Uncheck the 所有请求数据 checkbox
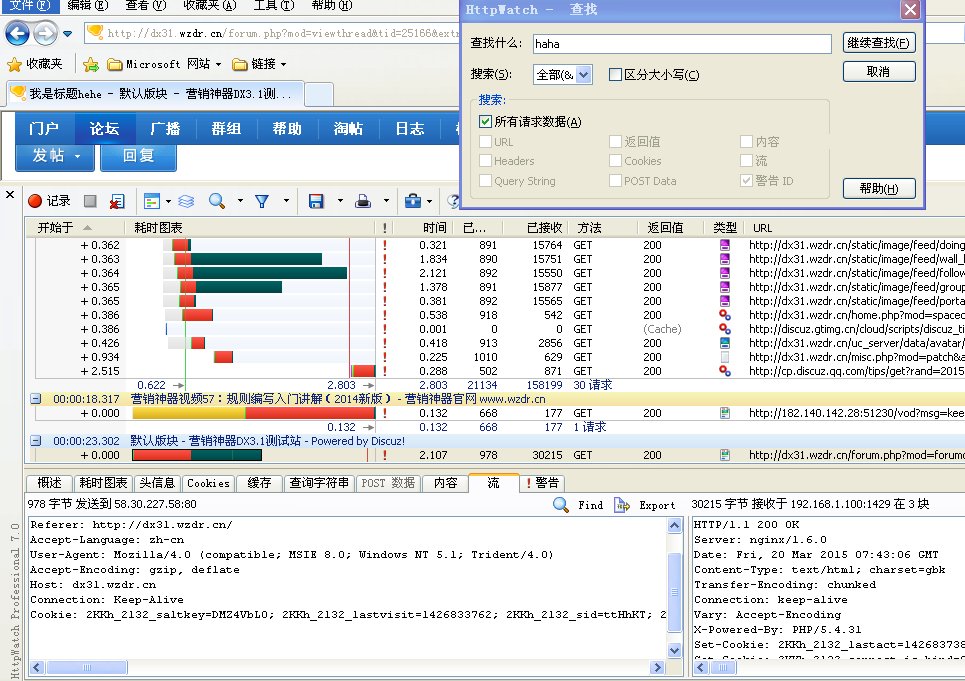The width and height of the screenshot is (965, 681). [x=485, y=122]
